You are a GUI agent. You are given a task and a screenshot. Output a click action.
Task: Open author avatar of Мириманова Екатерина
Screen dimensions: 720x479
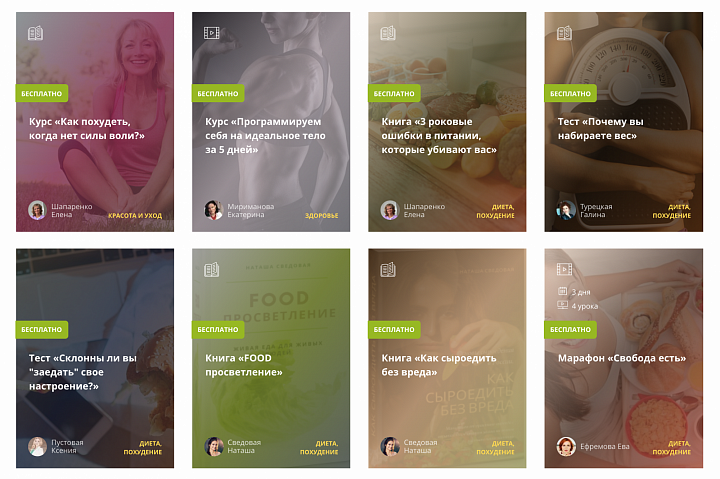click(x=214, y=210)
